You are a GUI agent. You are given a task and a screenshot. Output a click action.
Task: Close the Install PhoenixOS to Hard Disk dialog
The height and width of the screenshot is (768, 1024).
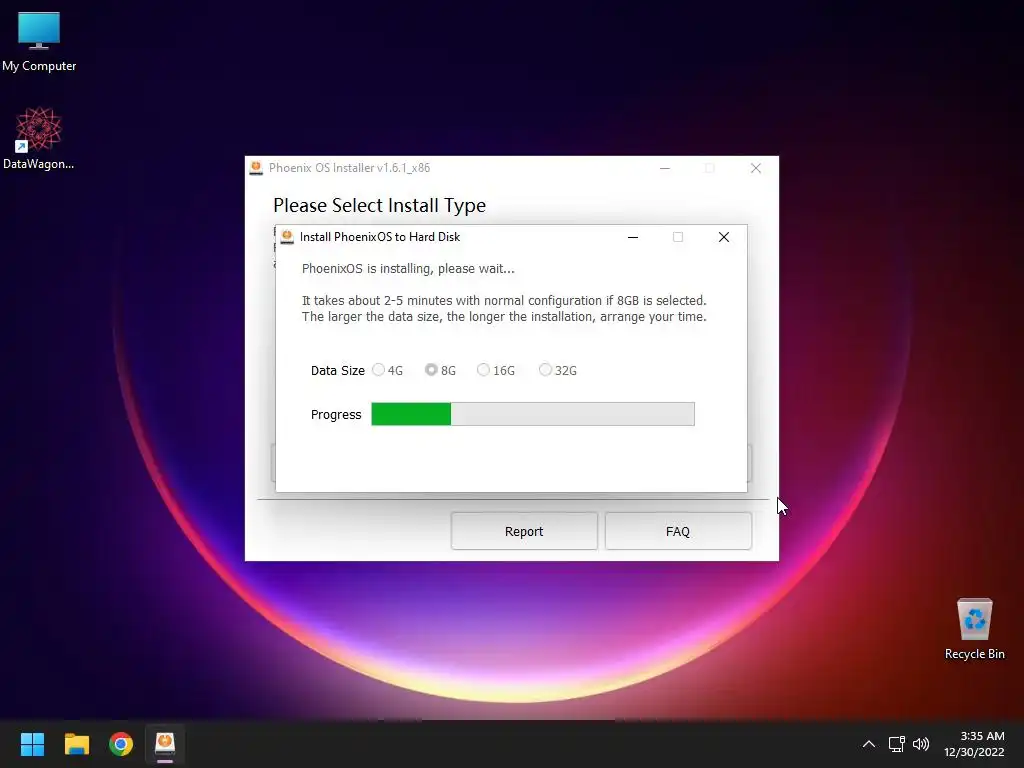pos(724,237)
